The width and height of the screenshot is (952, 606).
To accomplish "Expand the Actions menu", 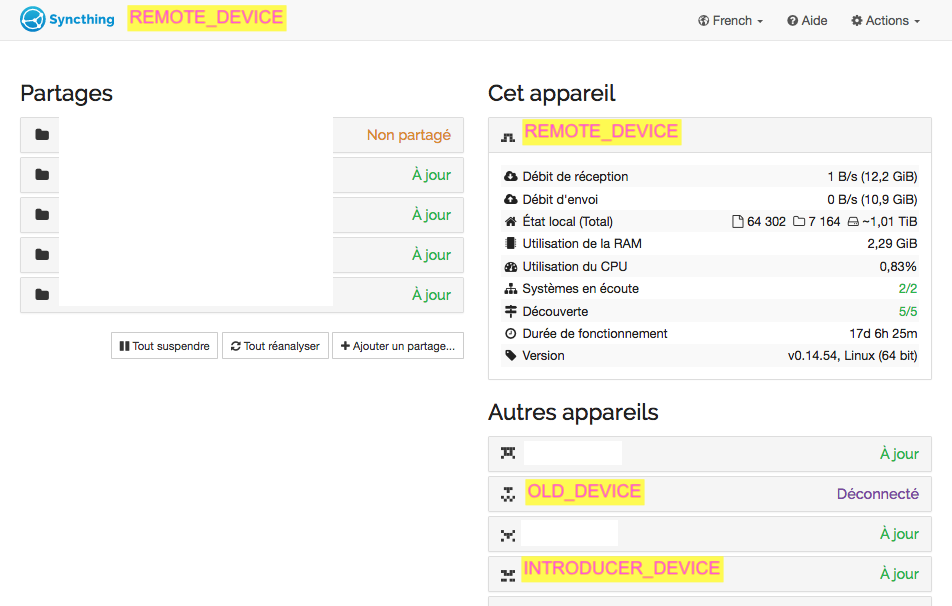I will click(x=885, y=21).
